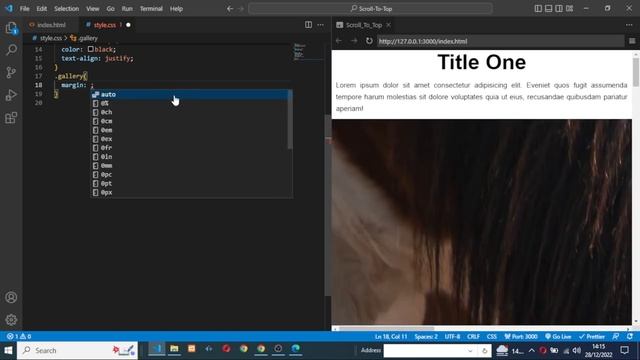Open the Search view in the activity bar
Image resolution: width=640 pixels, height=360 pixels.
pos(11,50)
